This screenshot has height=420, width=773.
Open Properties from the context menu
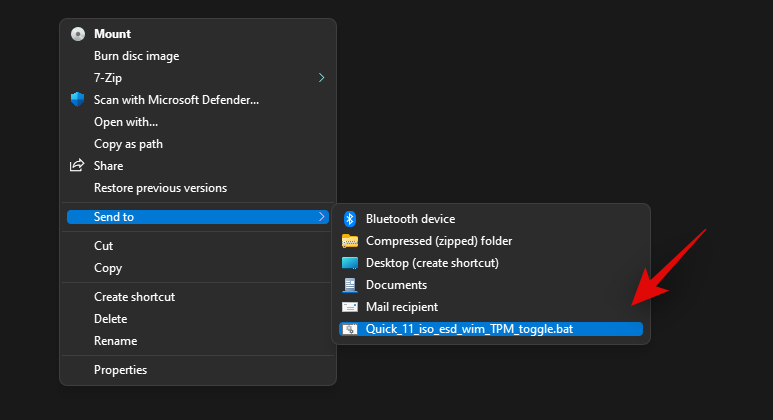120,370
